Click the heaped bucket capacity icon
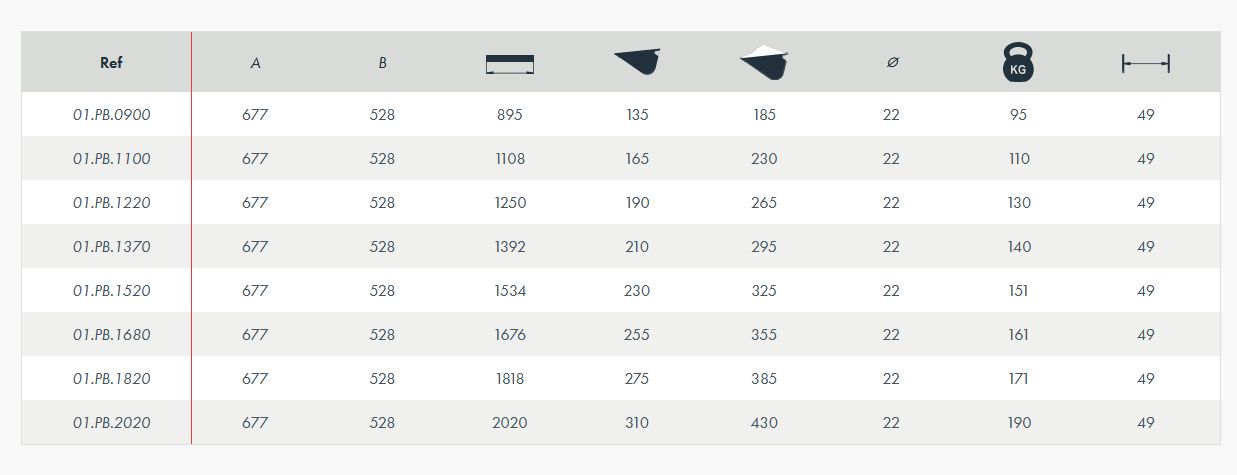Image resolution: width=1237 pixels, height=475 pixels. [x=764, y=62]
